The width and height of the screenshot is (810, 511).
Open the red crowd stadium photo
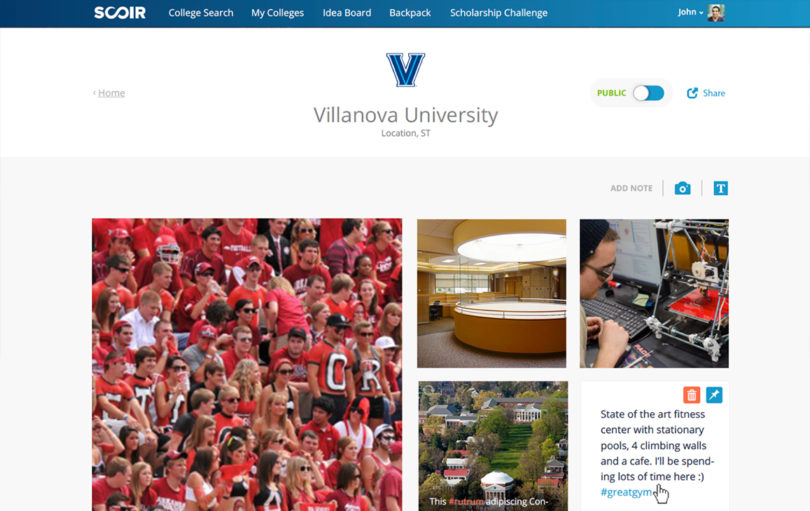(x=247, y=364)
